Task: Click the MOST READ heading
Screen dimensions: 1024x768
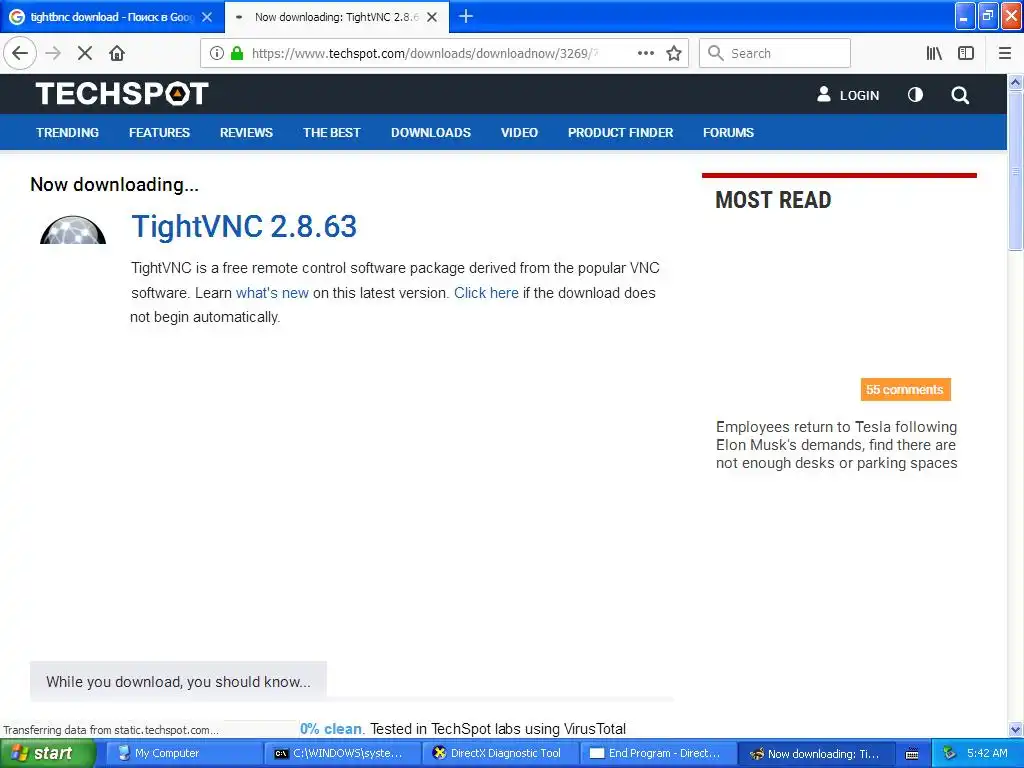Action: 773,200
